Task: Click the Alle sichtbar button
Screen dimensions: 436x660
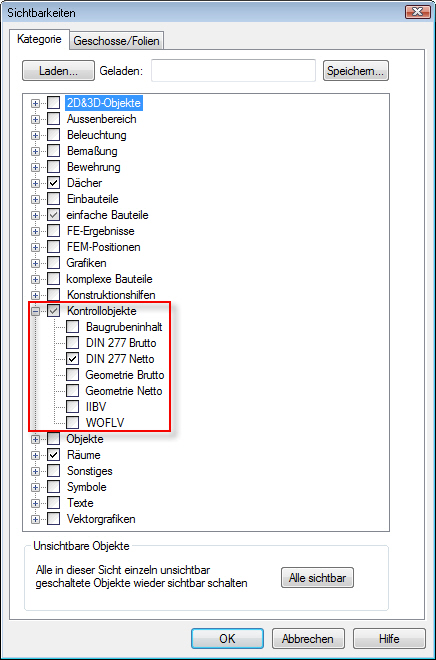Action: [317, 578]
